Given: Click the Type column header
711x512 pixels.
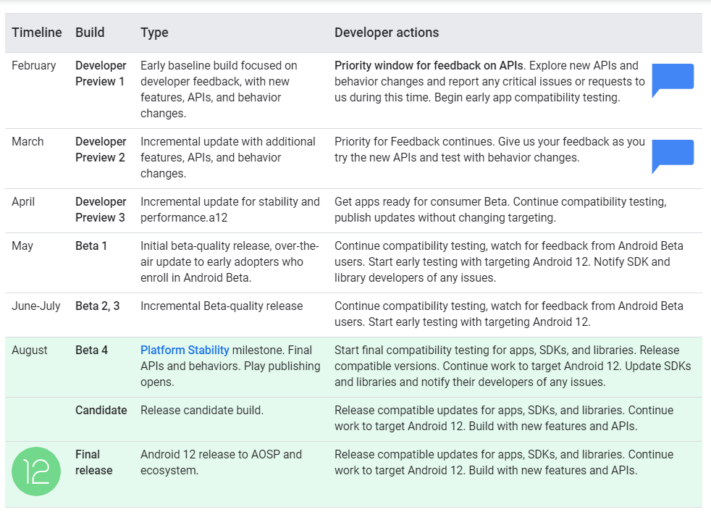Looking at the screenshot, I should [154, 33].
